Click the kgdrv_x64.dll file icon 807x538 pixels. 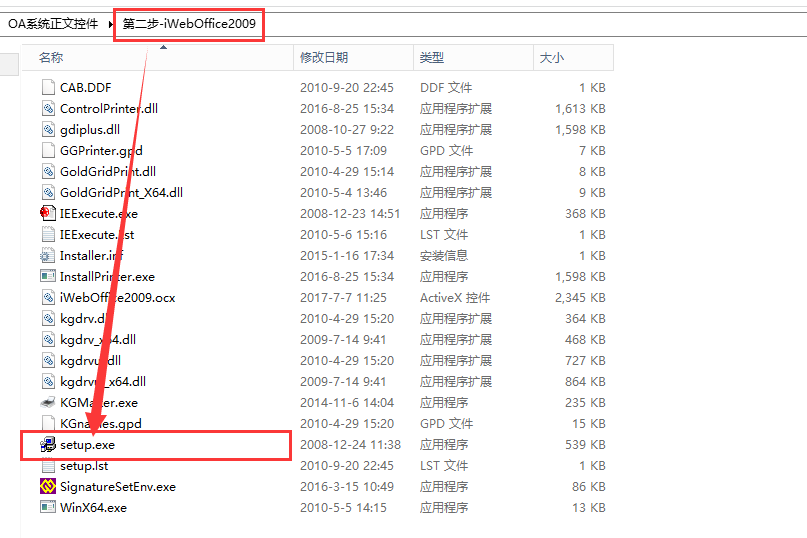[x=48, y=339]
